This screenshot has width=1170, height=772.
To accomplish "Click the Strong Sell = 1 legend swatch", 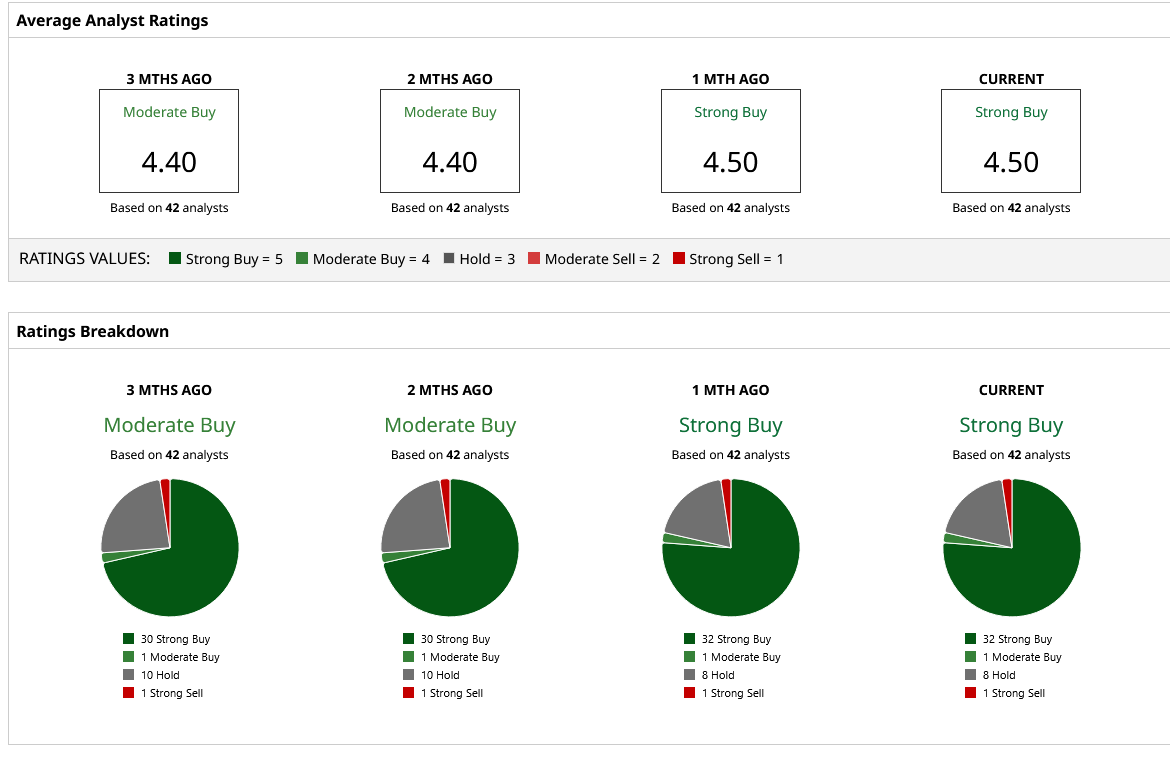I will pyautogui.click(x=679, y=258).
